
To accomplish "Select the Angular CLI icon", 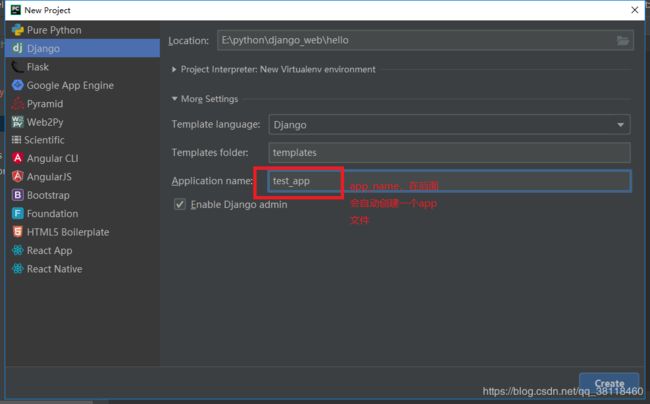I will [x=18, y=158].
